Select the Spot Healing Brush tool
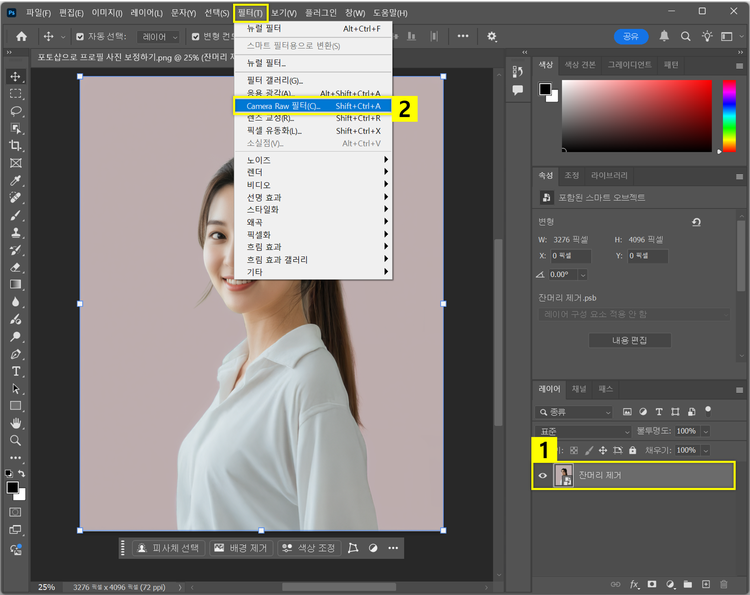Viewport: 750px width, 595px height. (15, 198)
